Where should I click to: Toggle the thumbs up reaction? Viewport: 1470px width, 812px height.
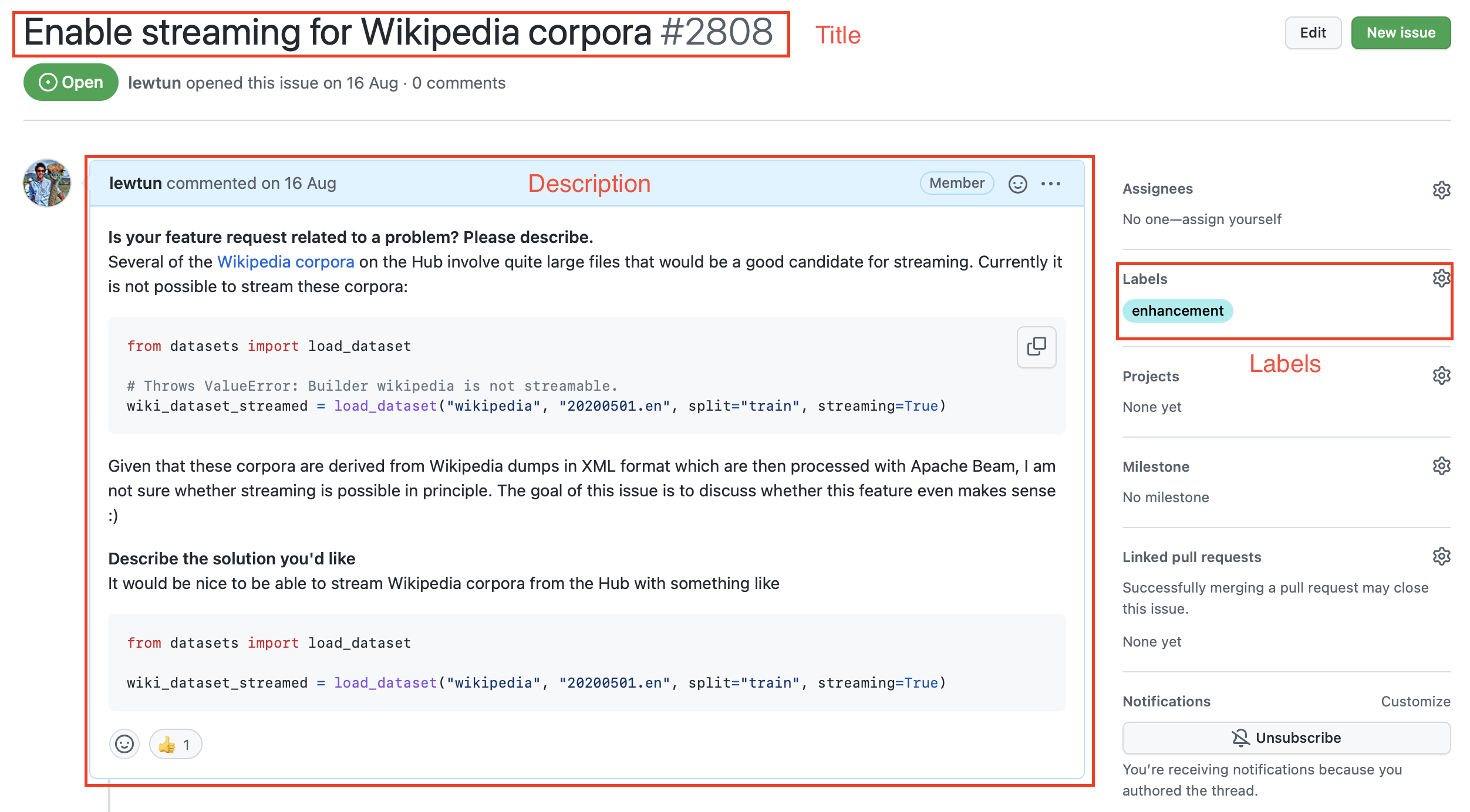176,744
